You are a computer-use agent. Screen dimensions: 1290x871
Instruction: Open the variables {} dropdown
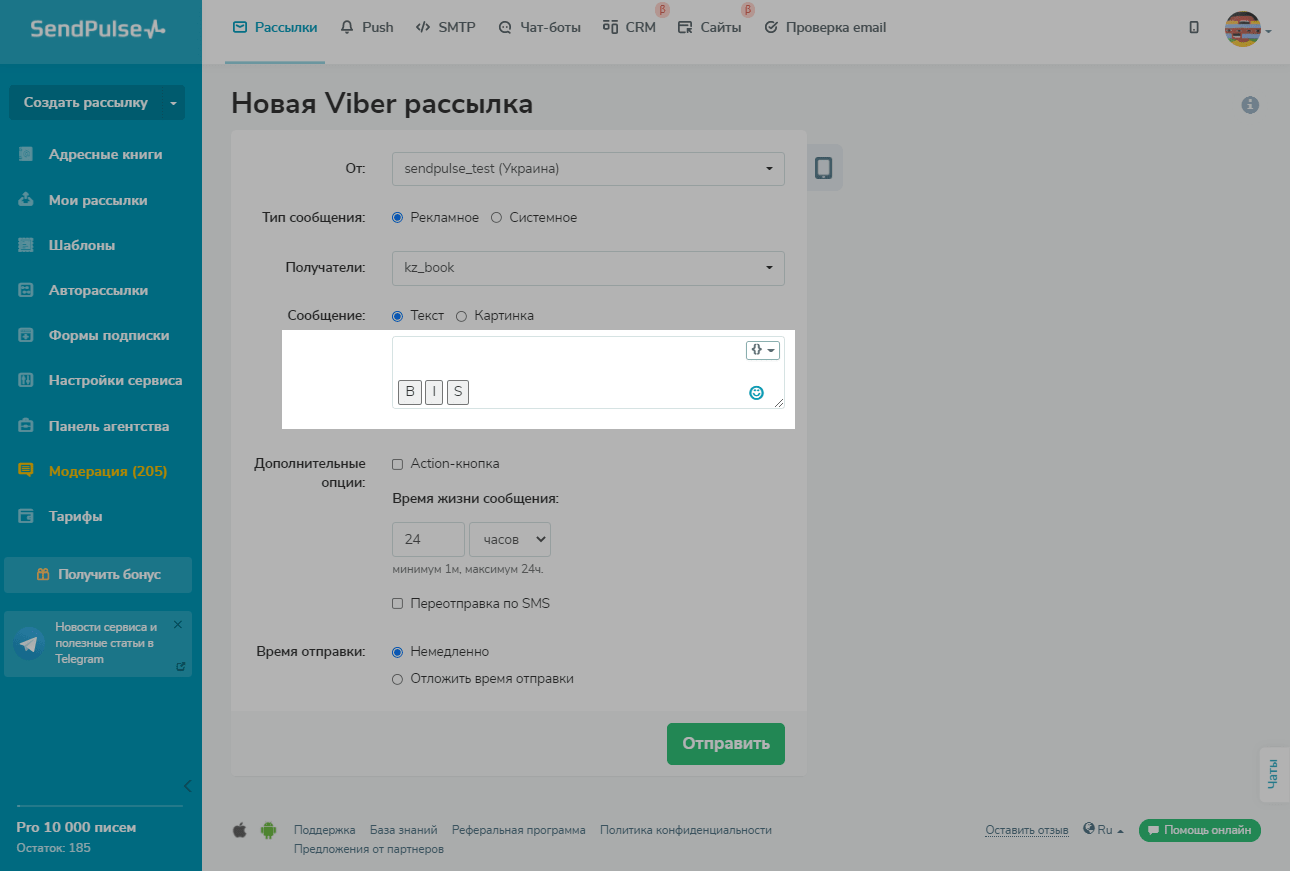pos(763,350)
